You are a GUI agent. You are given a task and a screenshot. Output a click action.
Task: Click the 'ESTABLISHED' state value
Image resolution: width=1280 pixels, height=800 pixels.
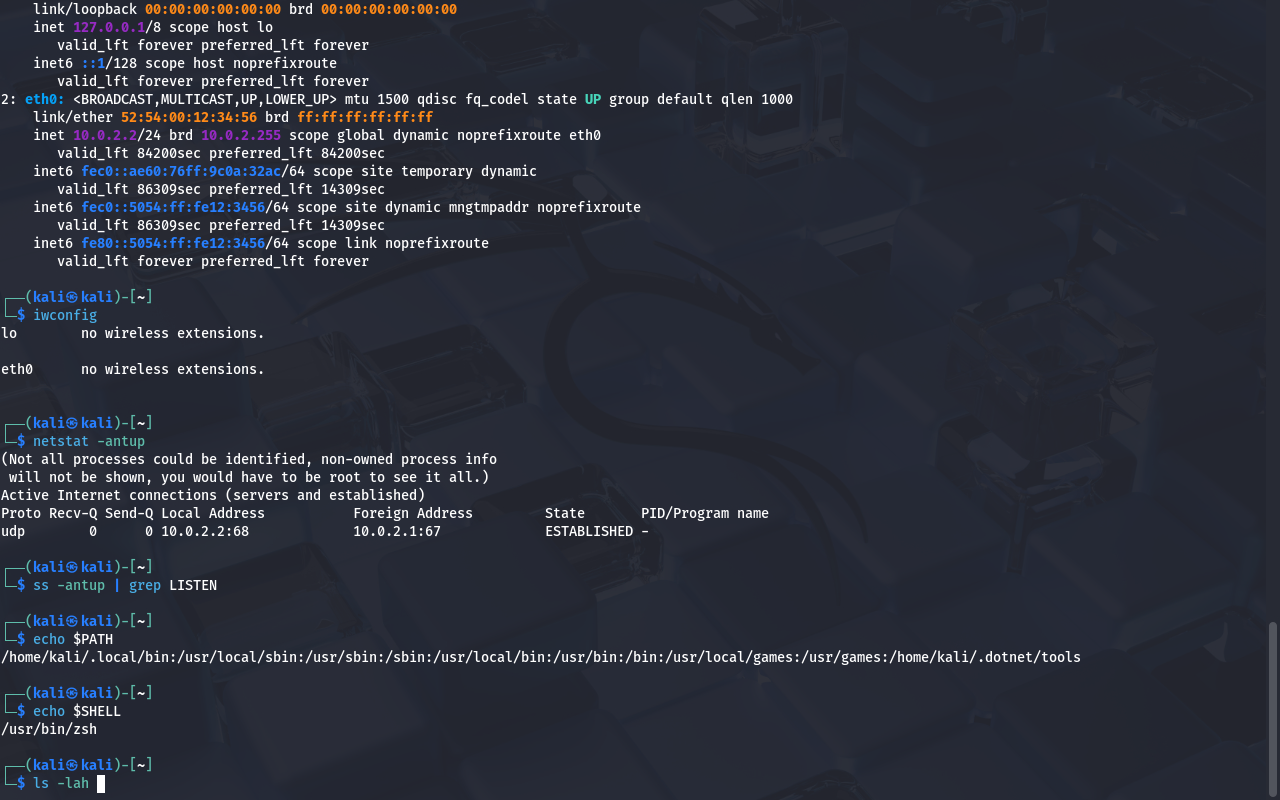(589, 531)
